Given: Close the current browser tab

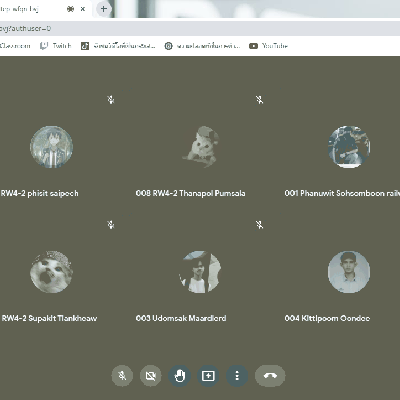Looking at the screenshot, I should click(x=83, y=9).
